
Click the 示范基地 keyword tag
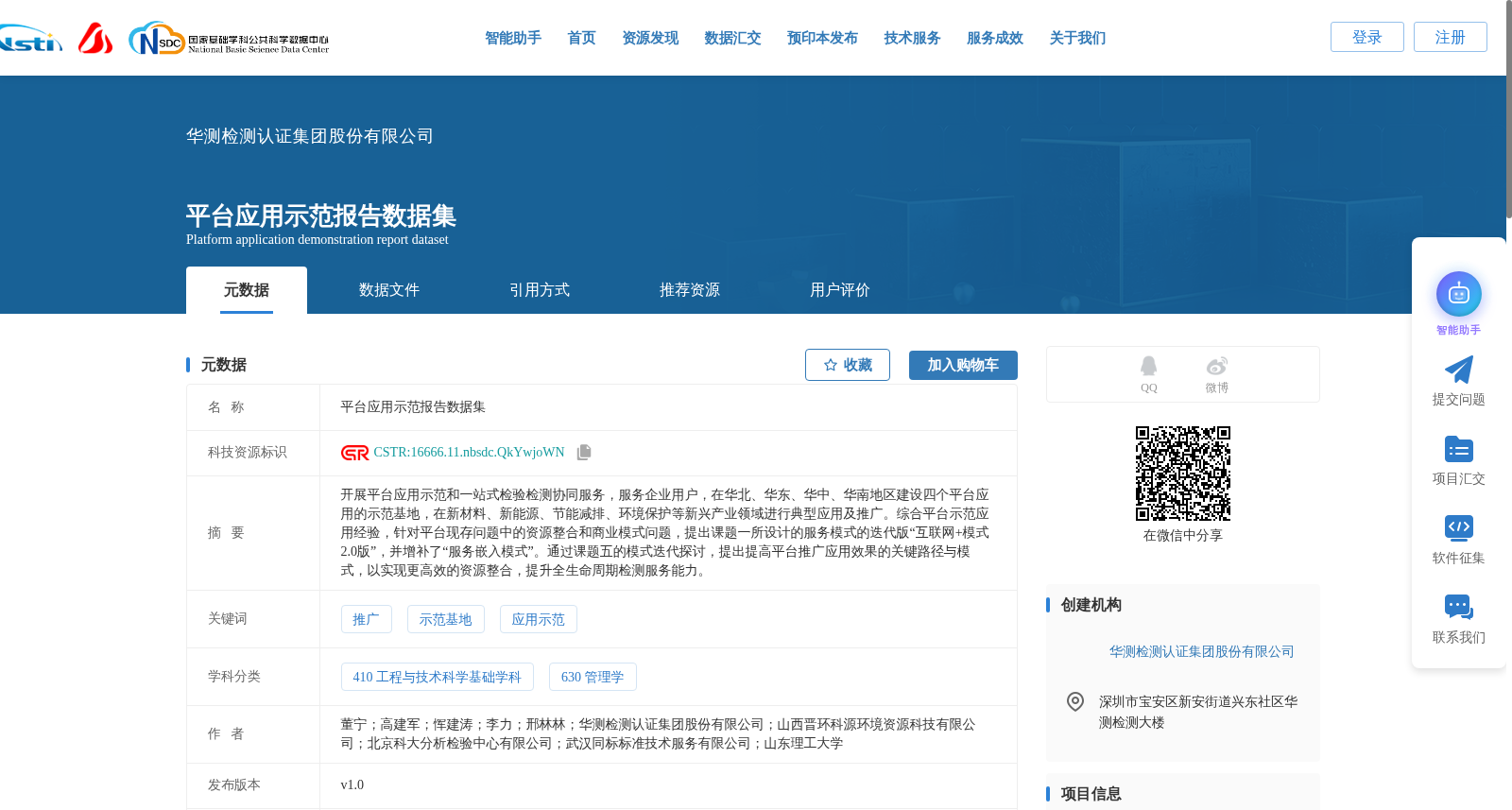pos(446,619)
